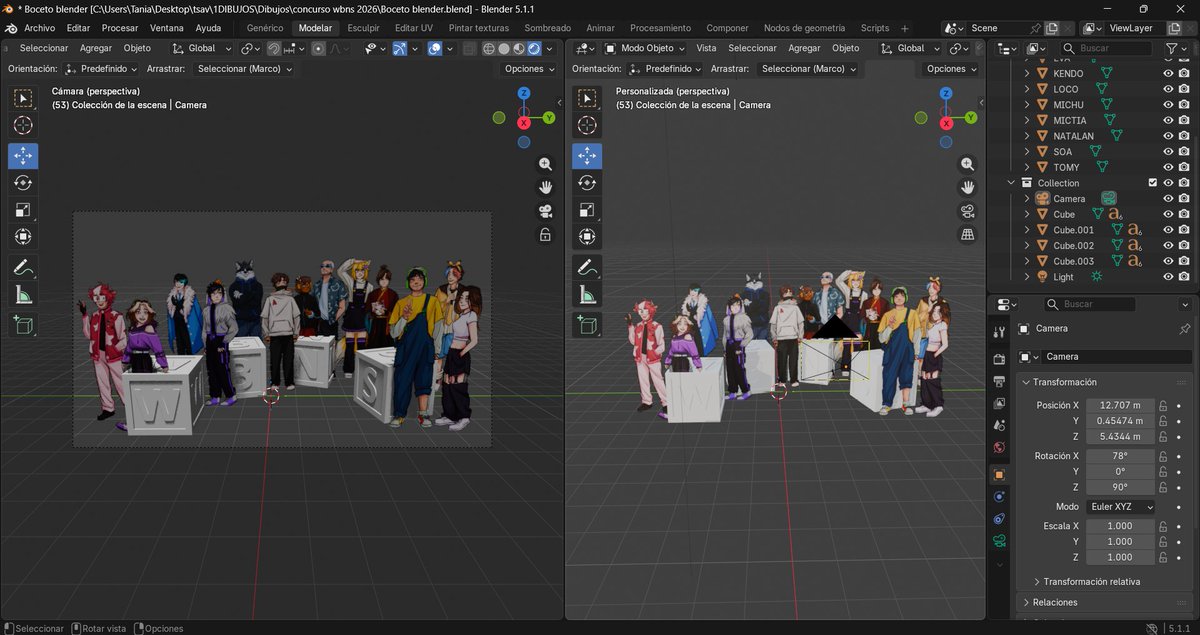
Task: Choose the Add Cube tool in left viewport
Action: coord(23,324)
